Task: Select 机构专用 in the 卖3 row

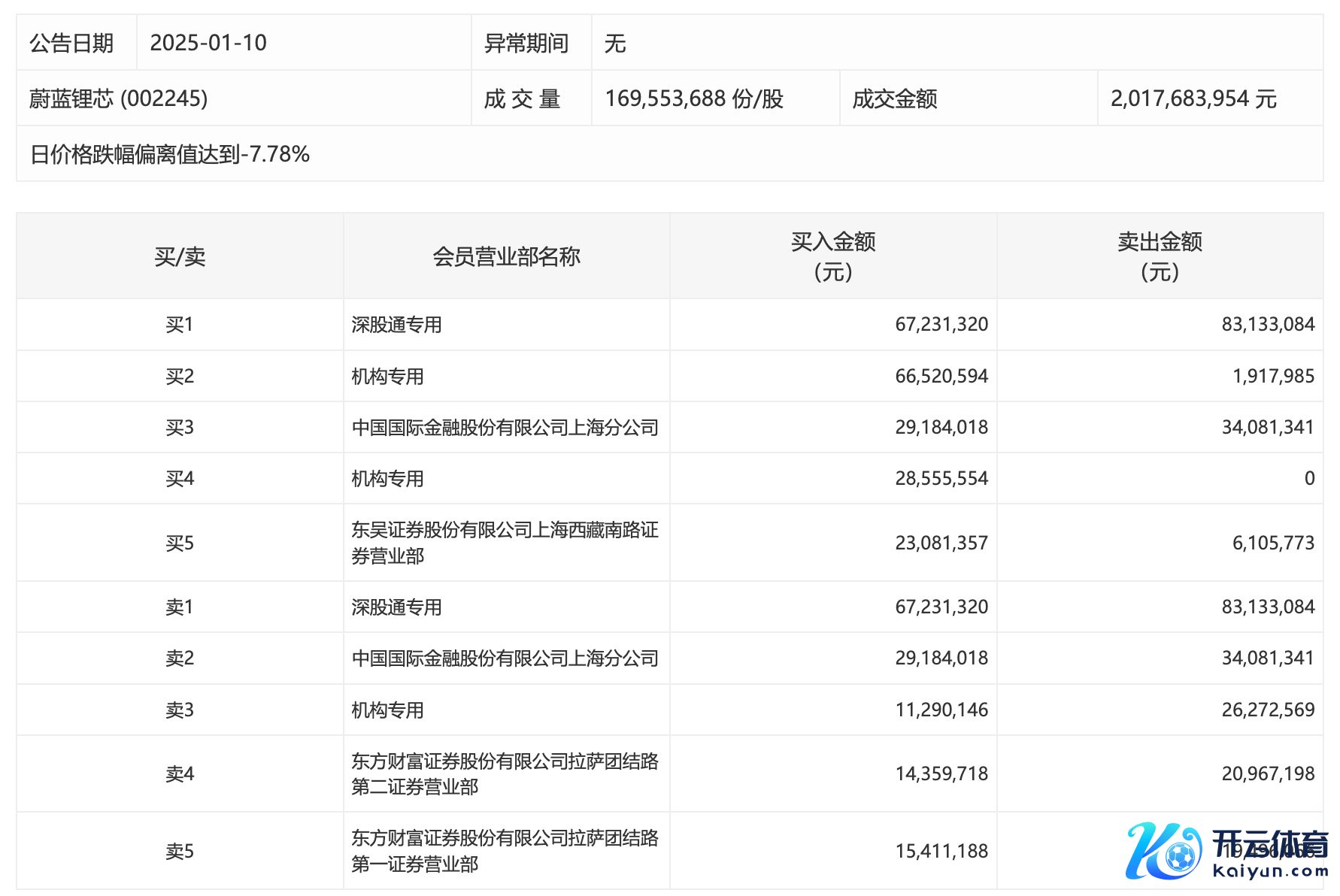Action: click(387, 710)
